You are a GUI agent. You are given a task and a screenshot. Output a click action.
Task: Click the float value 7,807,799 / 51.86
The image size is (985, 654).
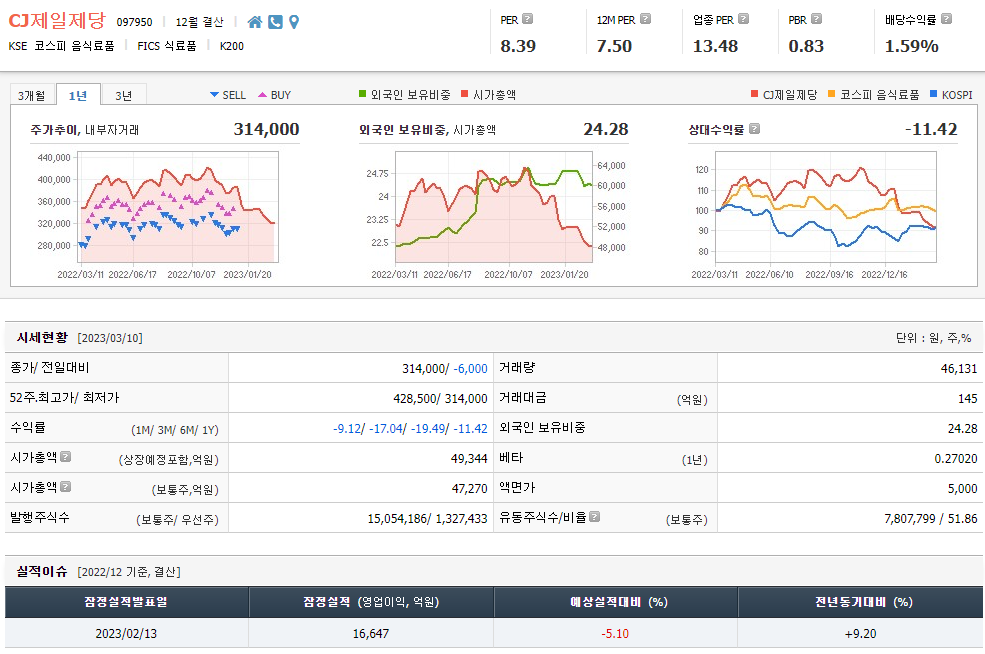tap(931, 518)
